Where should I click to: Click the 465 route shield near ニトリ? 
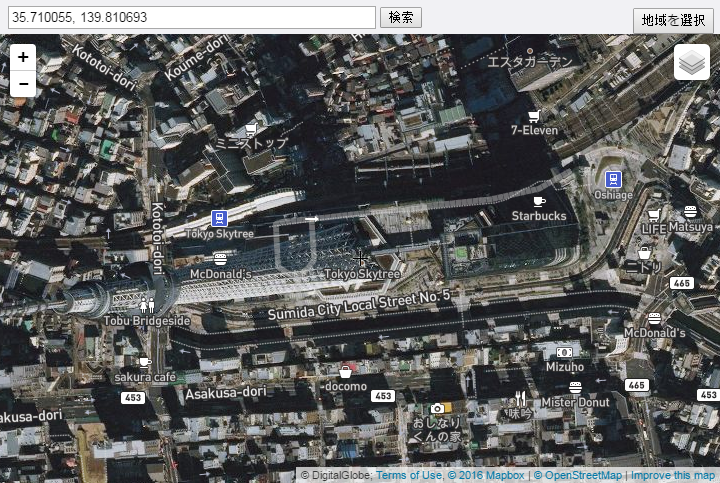pyautogui.click(x=681, y=283)
